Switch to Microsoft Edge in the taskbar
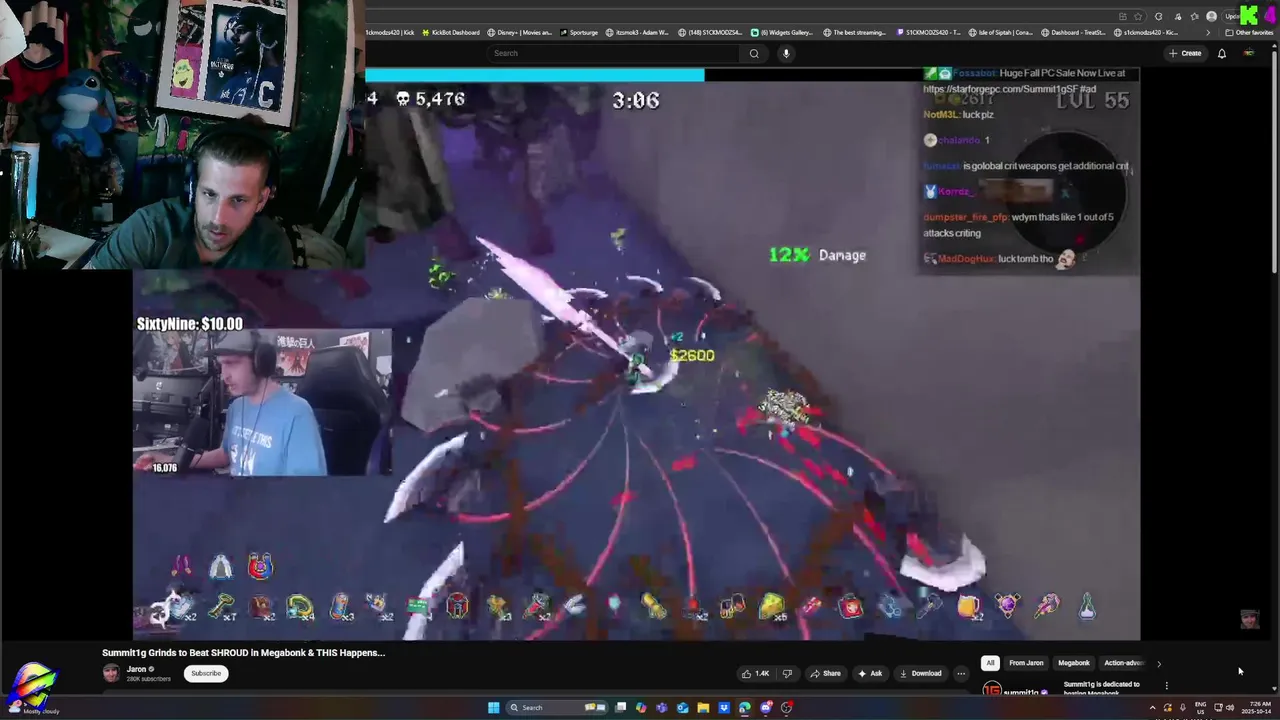 [x=745, y=707]
